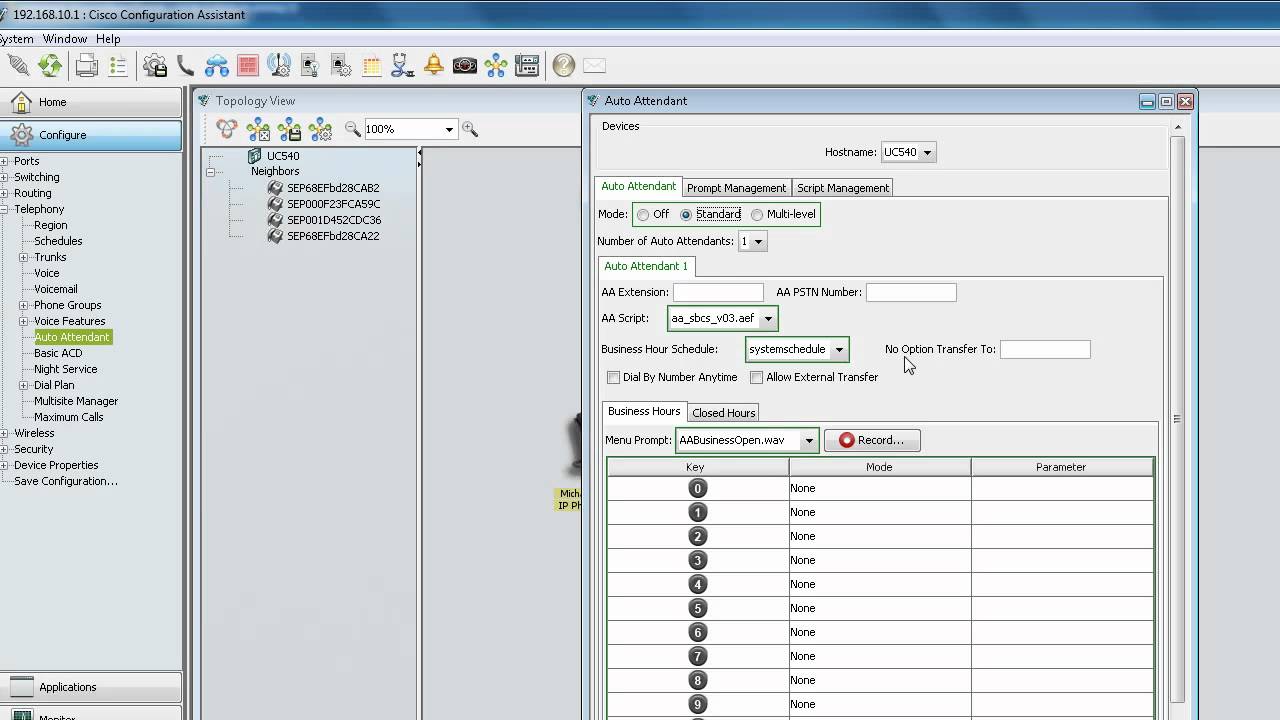Enable the Dial By Number Anytime checkbox
The width and height of the screenshot is (1280, 720).
(614, 377)
